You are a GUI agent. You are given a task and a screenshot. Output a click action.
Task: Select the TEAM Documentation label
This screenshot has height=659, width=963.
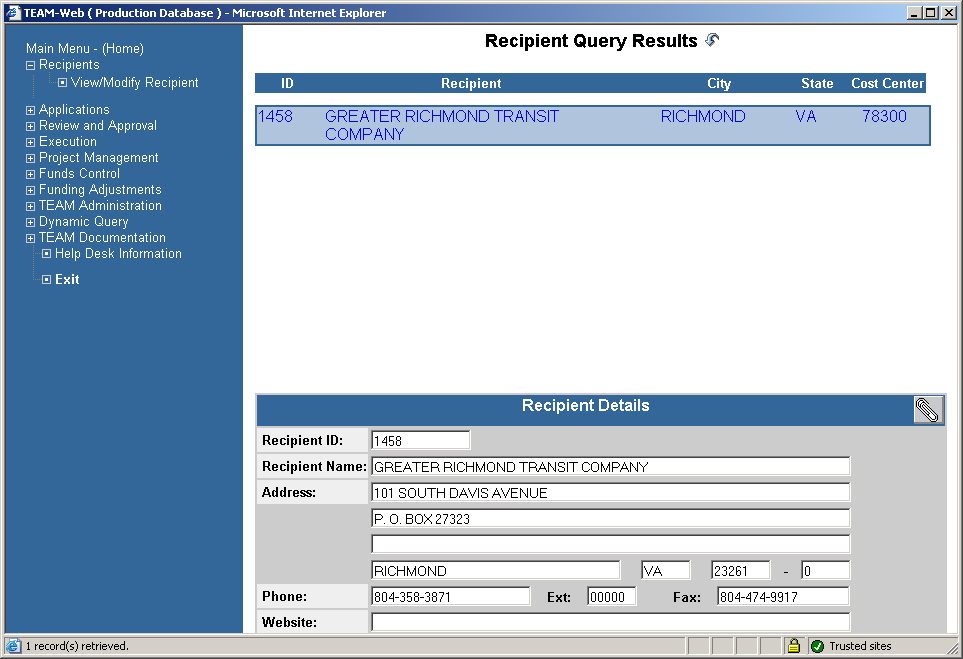tap(102, 237)
